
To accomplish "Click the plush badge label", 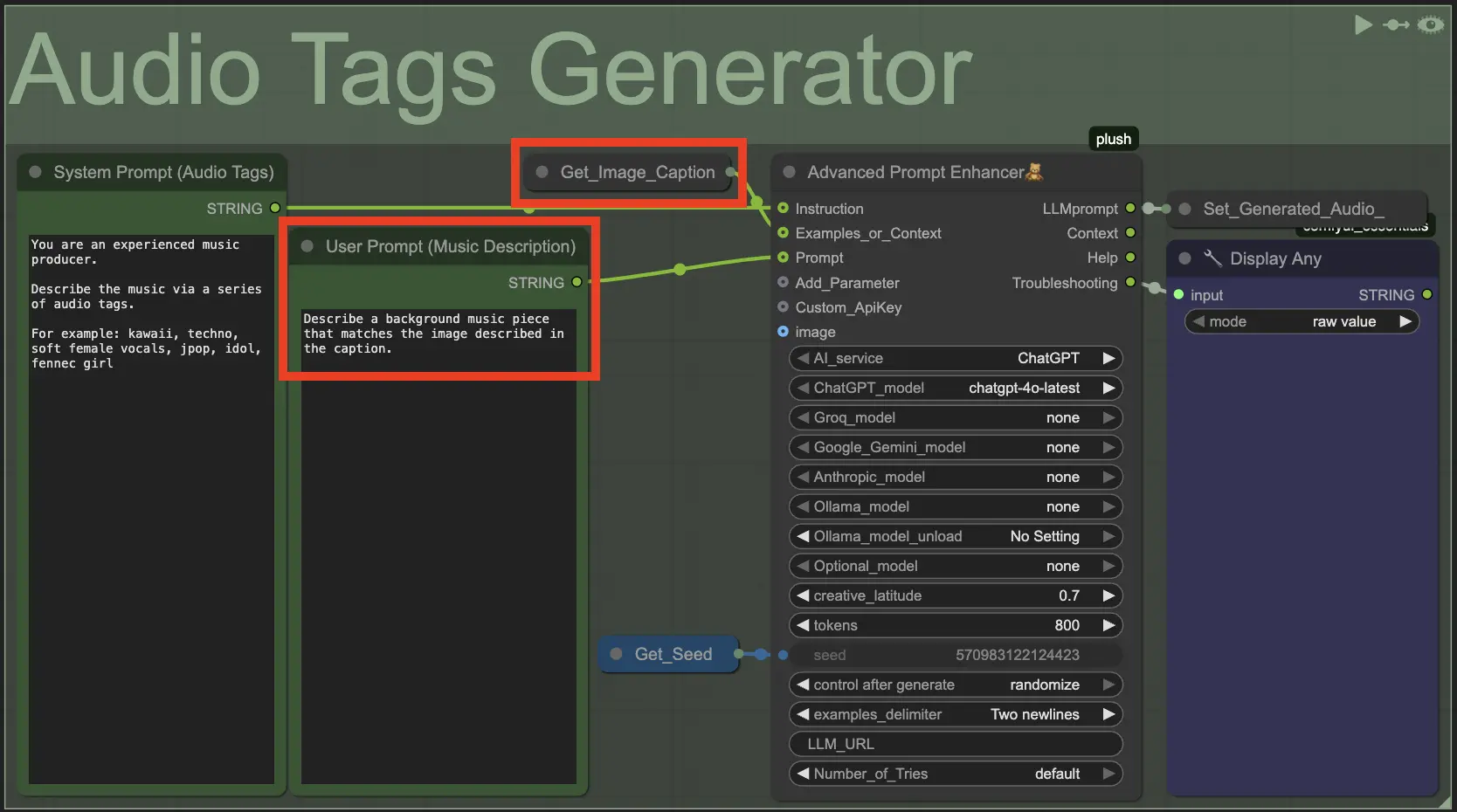I will [x=1113, y=139].
